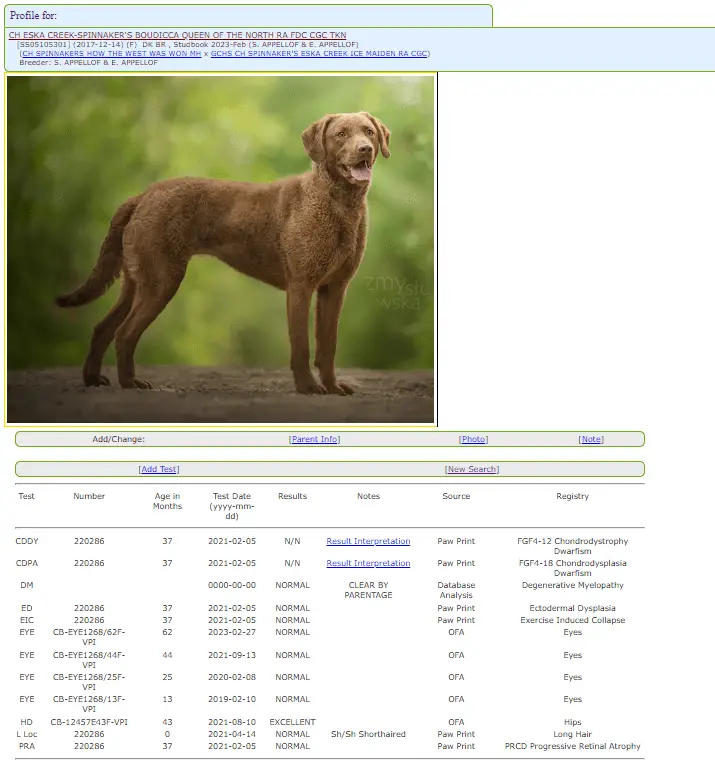Click the Parent Info link
The height and width of the screenshot is (760, 715).
(x=315, y=439)
